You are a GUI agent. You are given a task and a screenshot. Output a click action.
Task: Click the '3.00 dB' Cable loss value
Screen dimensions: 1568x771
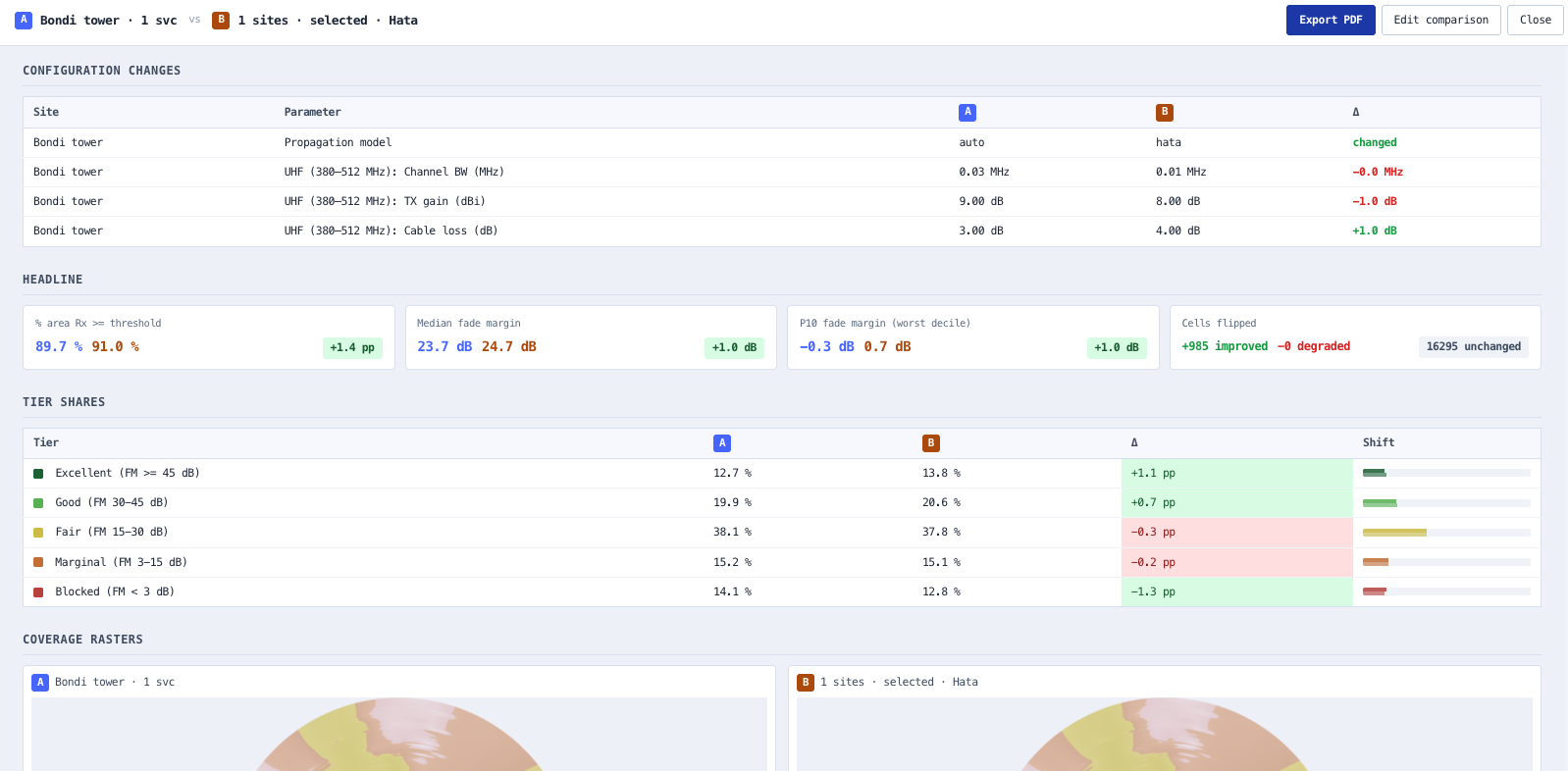(981, 231)
